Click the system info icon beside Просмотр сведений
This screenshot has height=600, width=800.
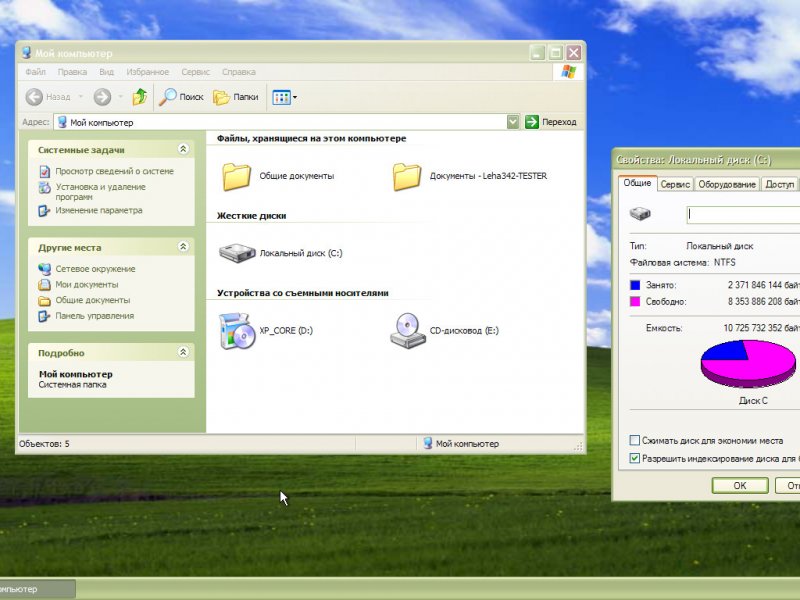tap(45, 171)
